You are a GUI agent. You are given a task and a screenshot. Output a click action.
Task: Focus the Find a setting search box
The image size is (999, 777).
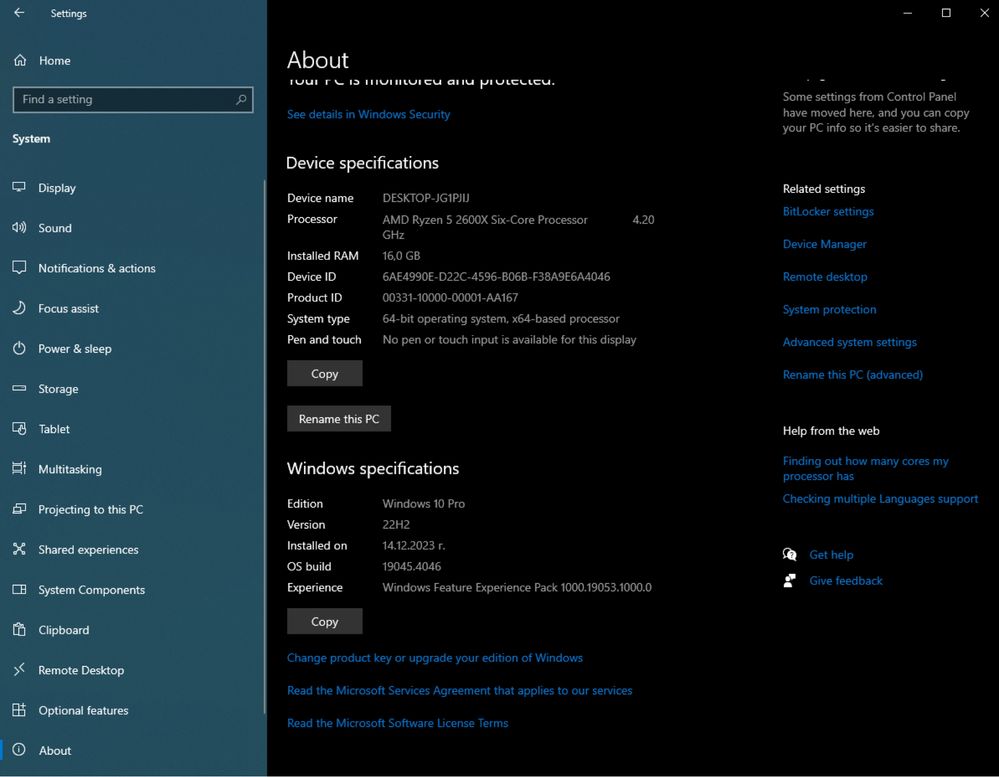(133, 99)
